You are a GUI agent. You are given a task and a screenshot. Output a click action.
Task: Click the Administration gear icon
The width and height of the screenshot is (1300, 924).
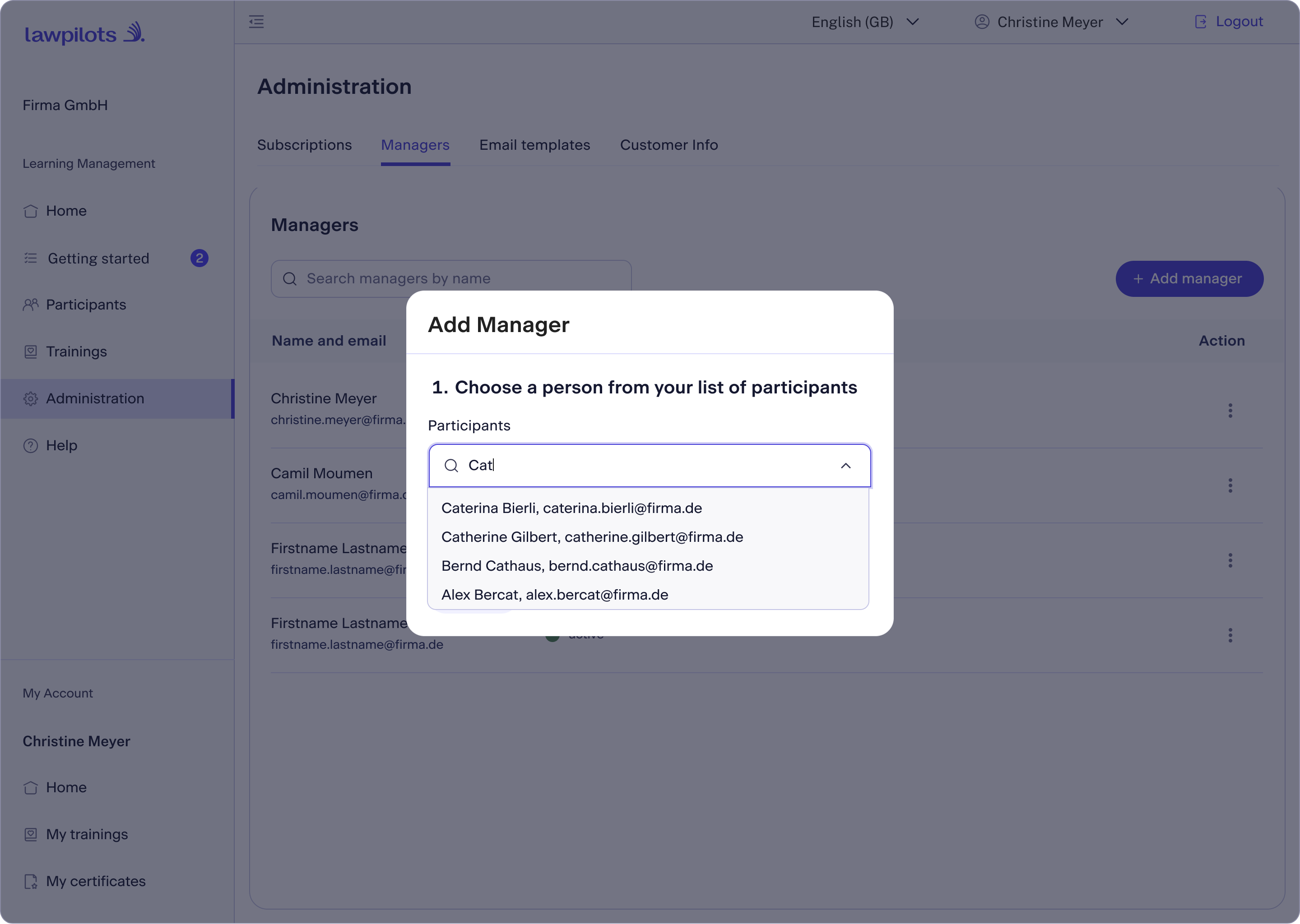click(31, 399)
